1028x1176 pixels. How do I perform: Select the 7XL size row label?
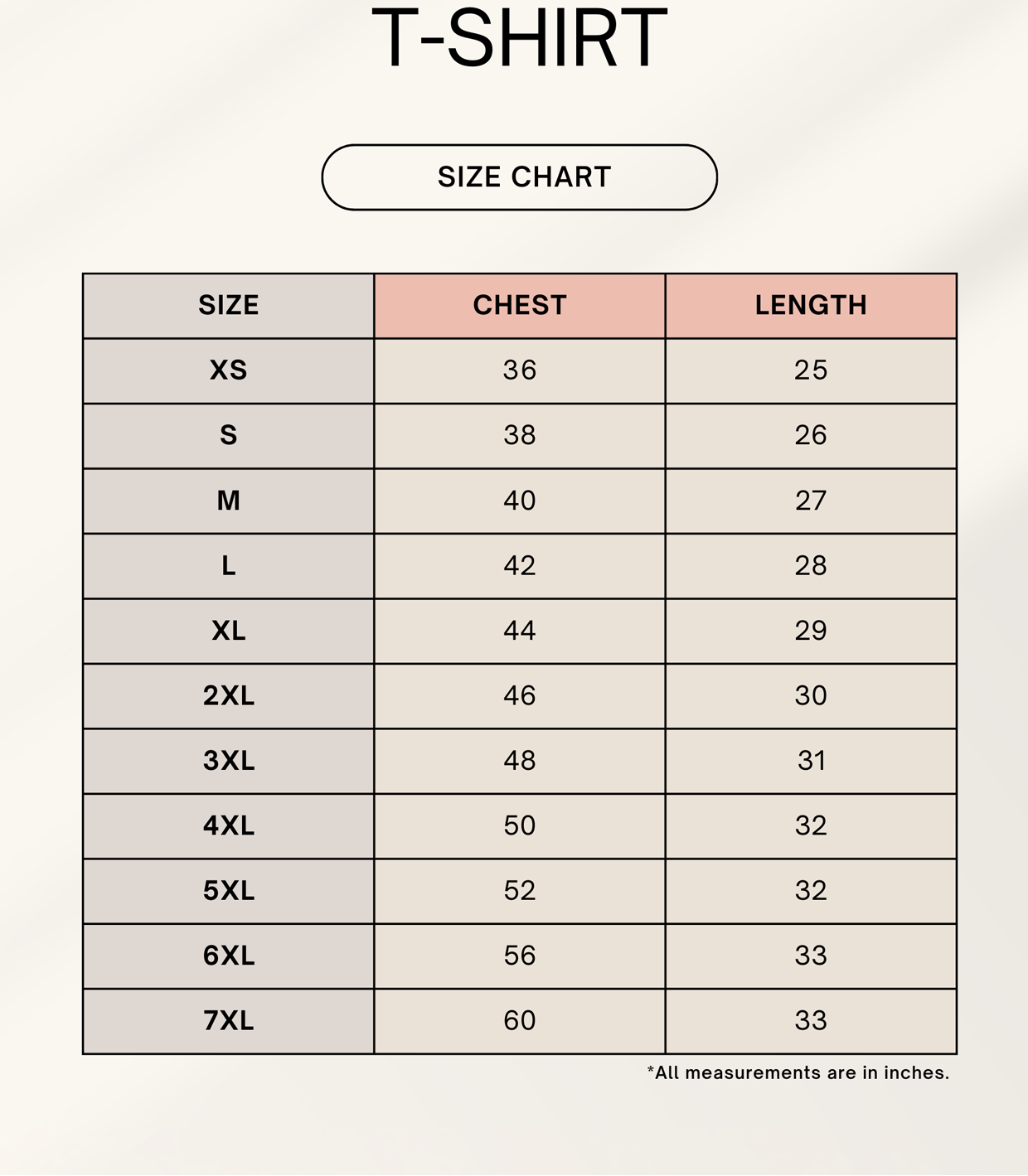pyautogui.click(x=229, y=1021)
